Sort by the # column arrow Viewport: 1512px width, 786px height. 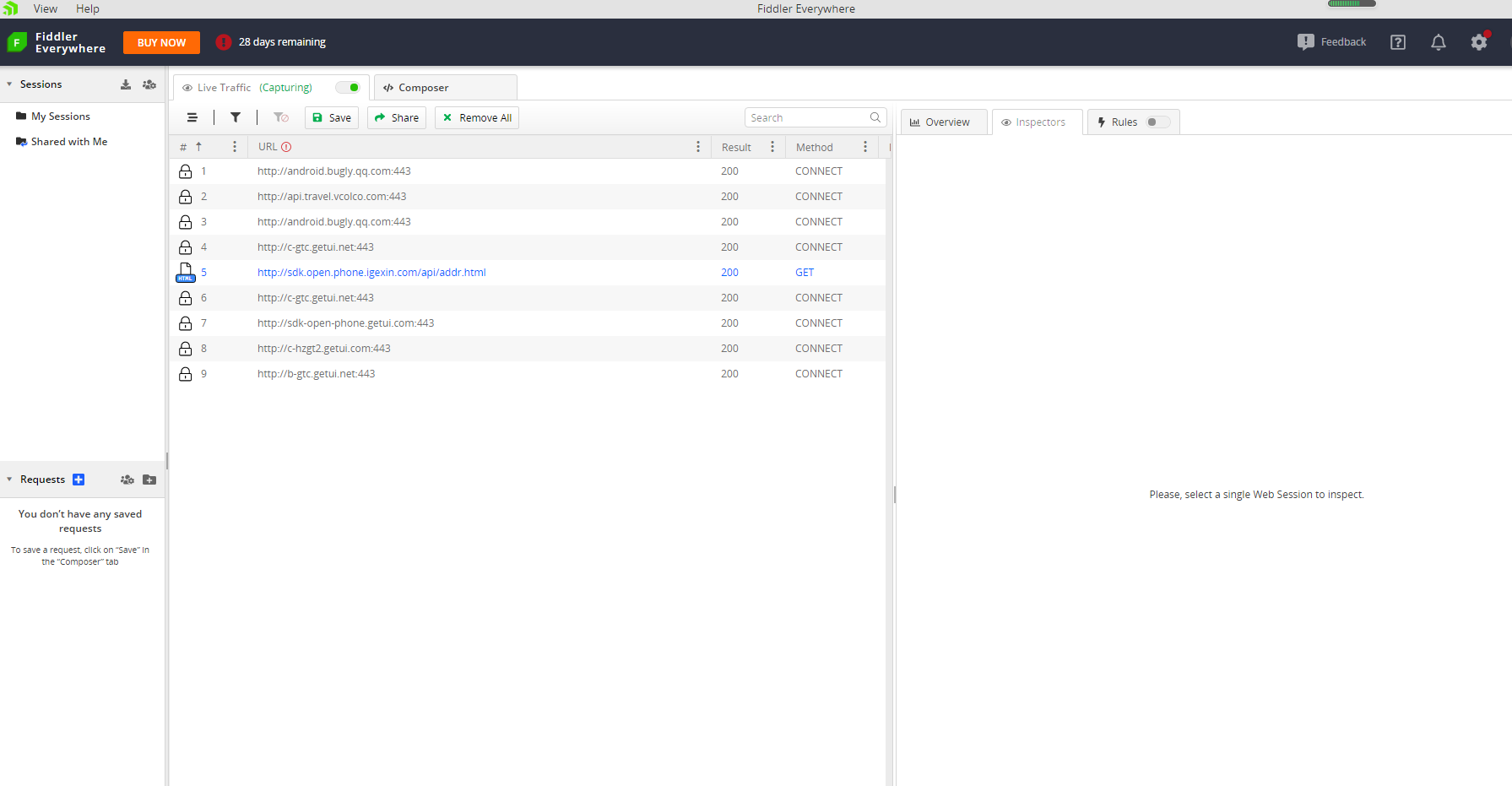point(199,147)
